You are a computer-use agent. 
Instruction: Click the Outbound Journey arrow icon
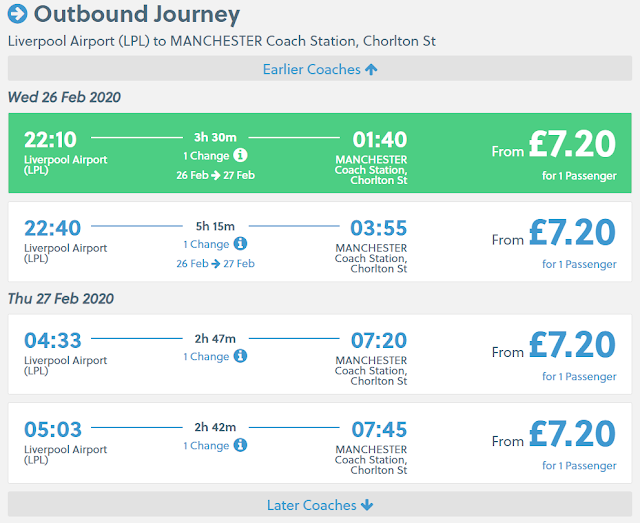(x=18, y=15)
